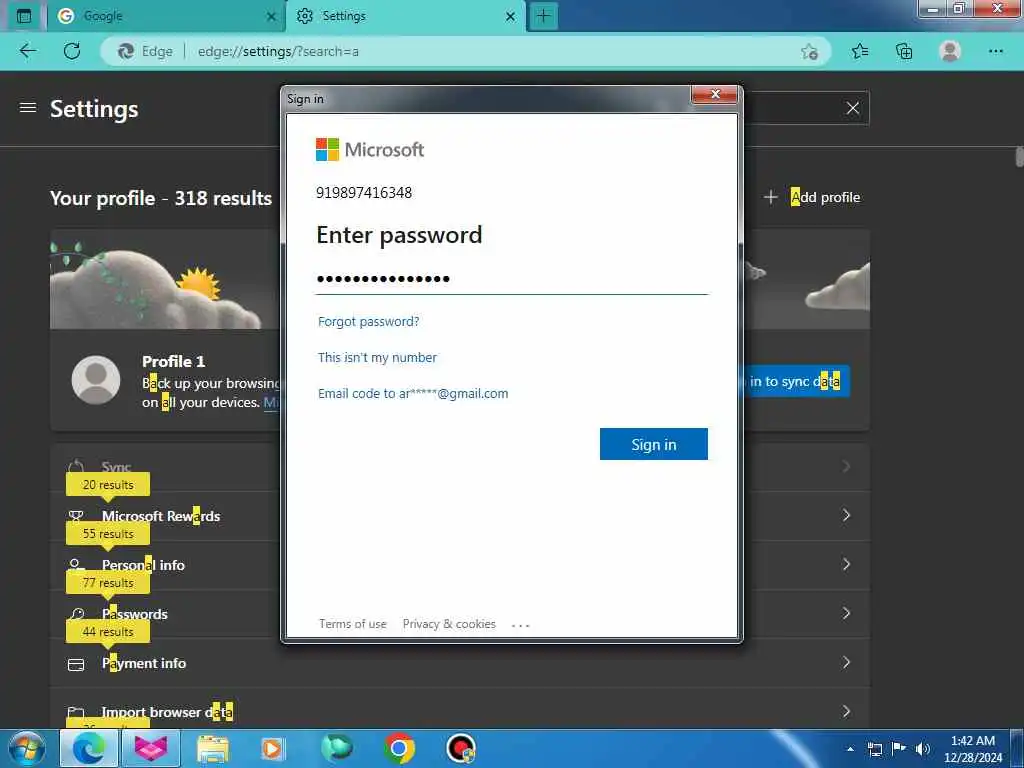Expand Import browser data row chevron

click(846, 711)
